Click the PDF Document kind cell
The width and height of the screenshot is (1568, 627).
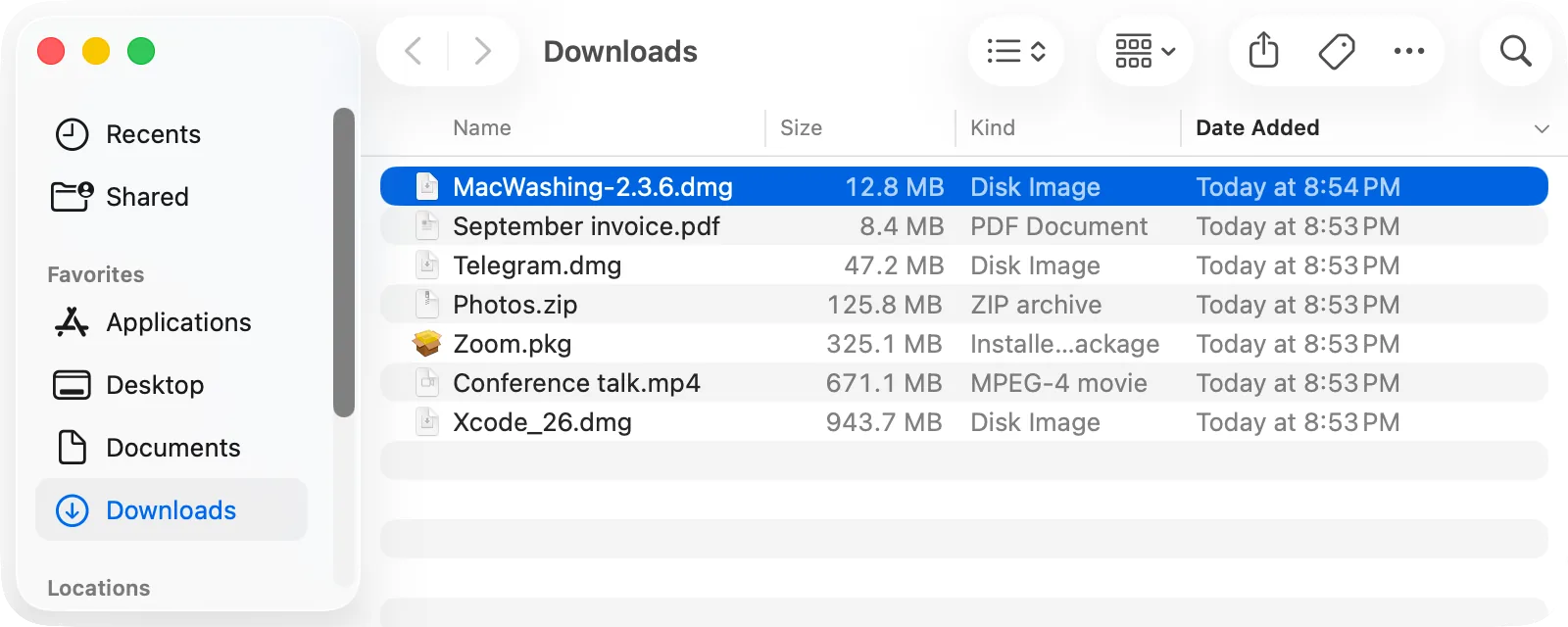[1058, 226]
